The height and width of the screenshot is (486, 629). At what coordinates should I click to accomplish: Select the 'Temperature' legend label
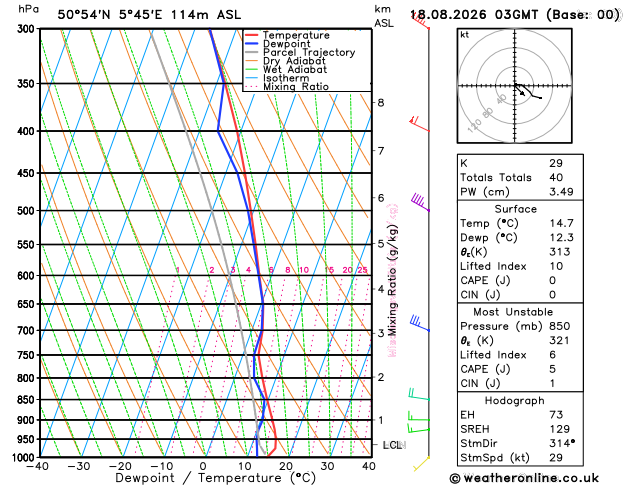pos(296,35)
